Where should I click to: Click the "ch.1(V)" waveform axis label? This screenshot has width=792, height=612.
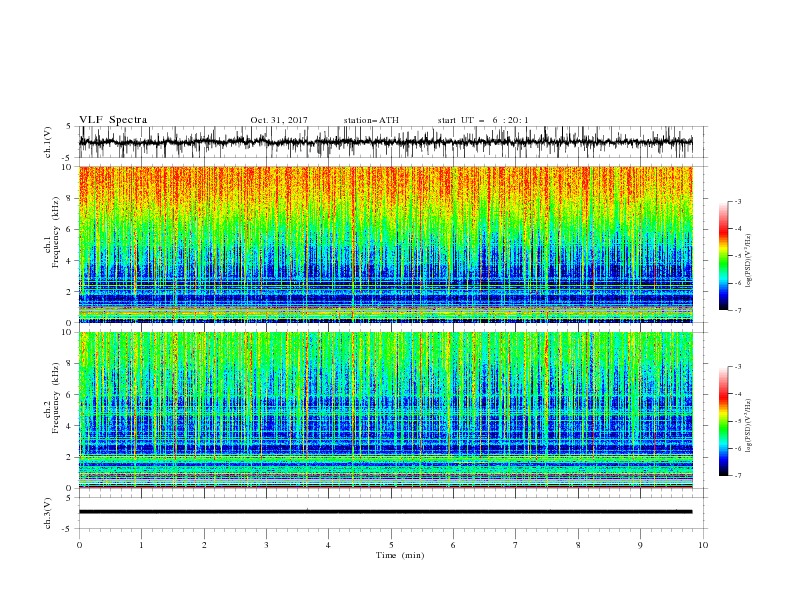click(48, 142)
